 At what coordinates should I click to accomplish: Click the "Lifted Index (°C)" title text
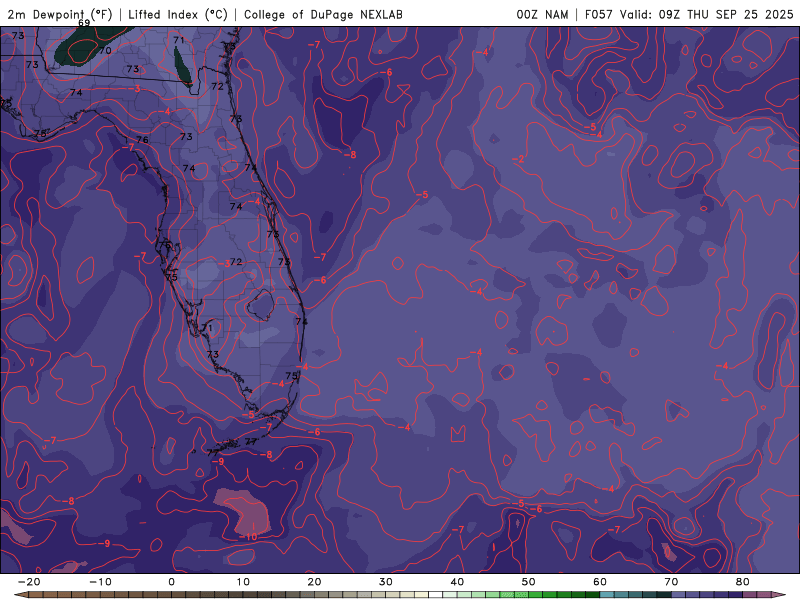[178, 14]
